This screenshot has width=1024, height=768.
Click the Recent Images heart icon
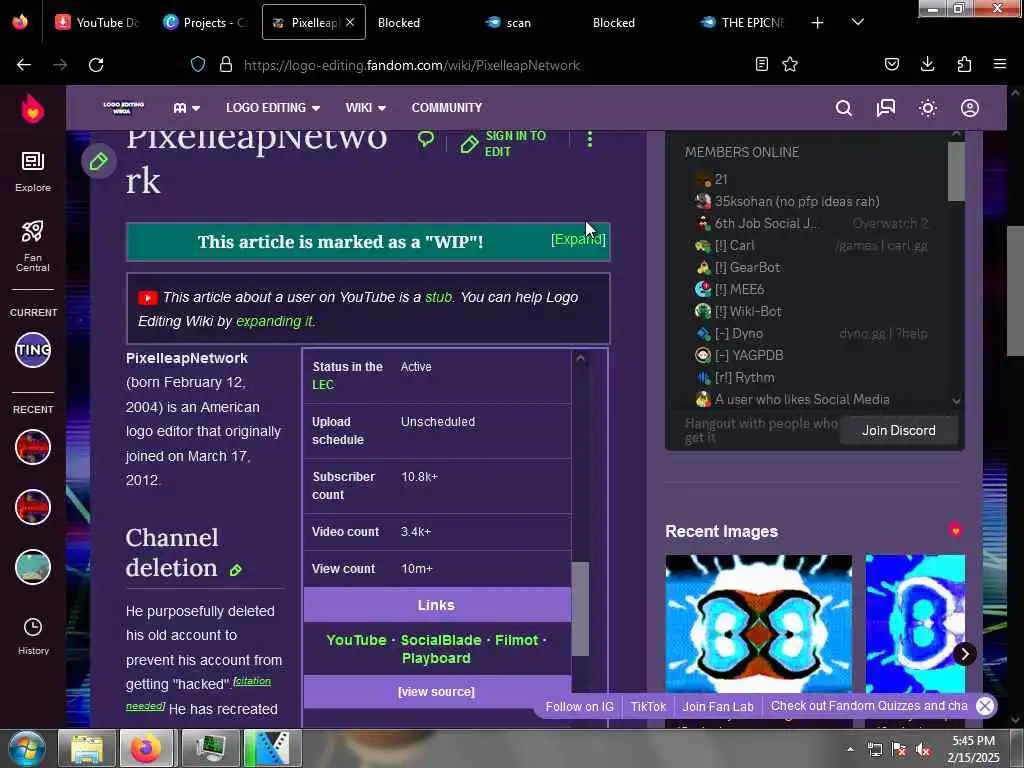point(955,530)
